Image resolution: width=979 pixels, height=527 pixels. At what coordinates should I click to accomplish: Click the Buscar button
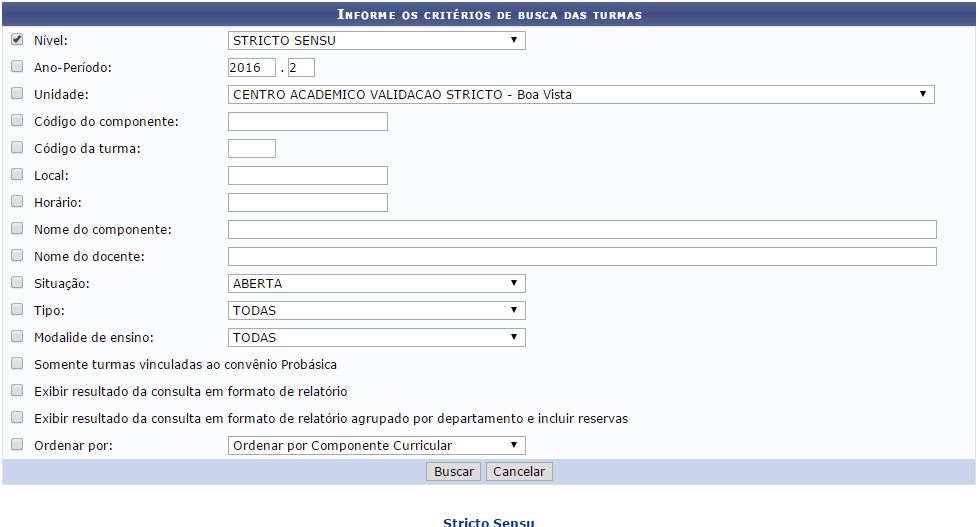pyautogui.click(x=454, y=472)
